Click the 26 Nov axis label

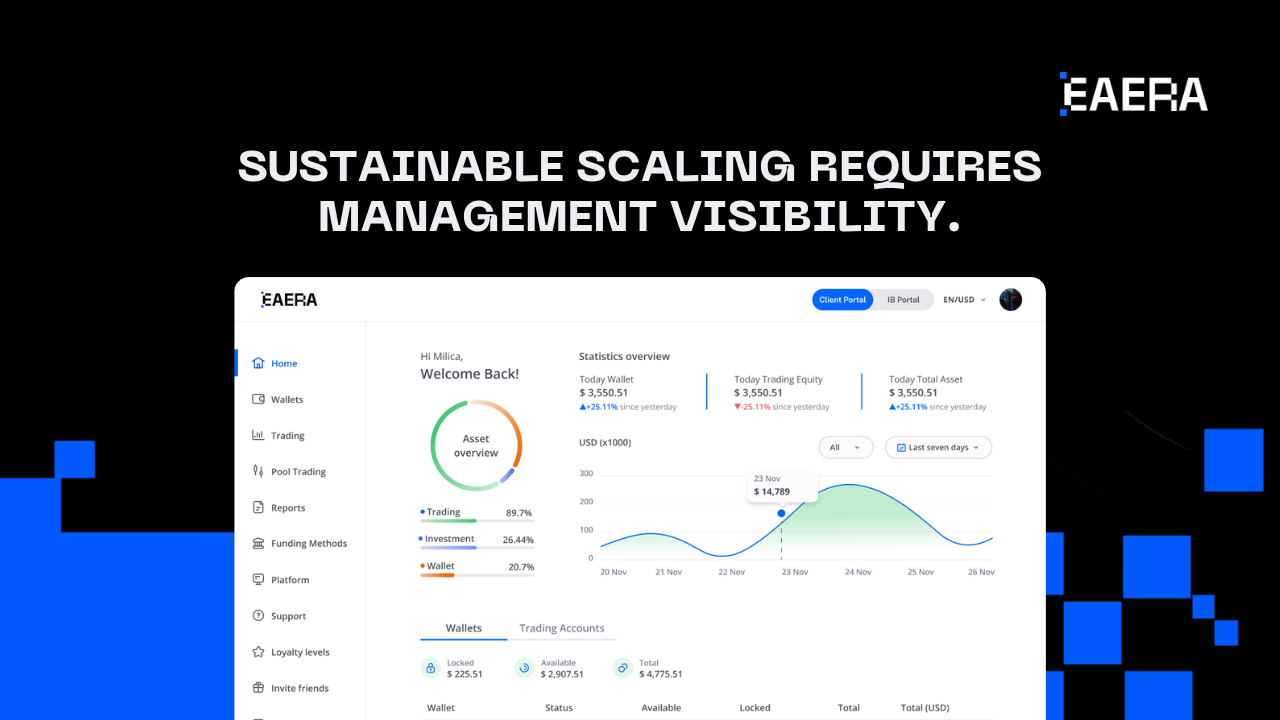point(981,572)
